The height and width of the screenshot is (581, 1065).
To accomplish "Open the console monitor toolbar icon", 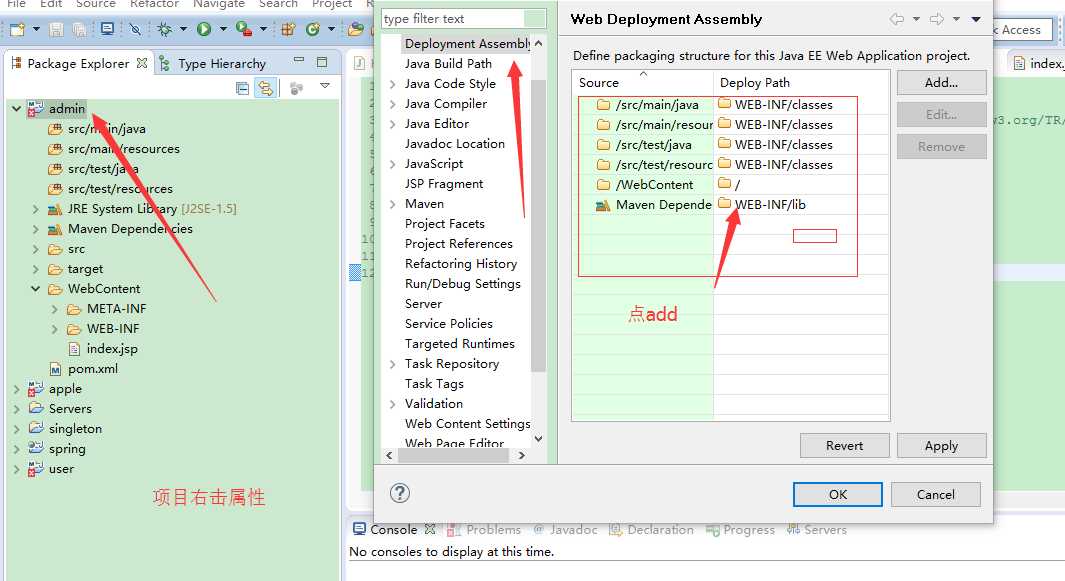I will [x=107, y=29].
